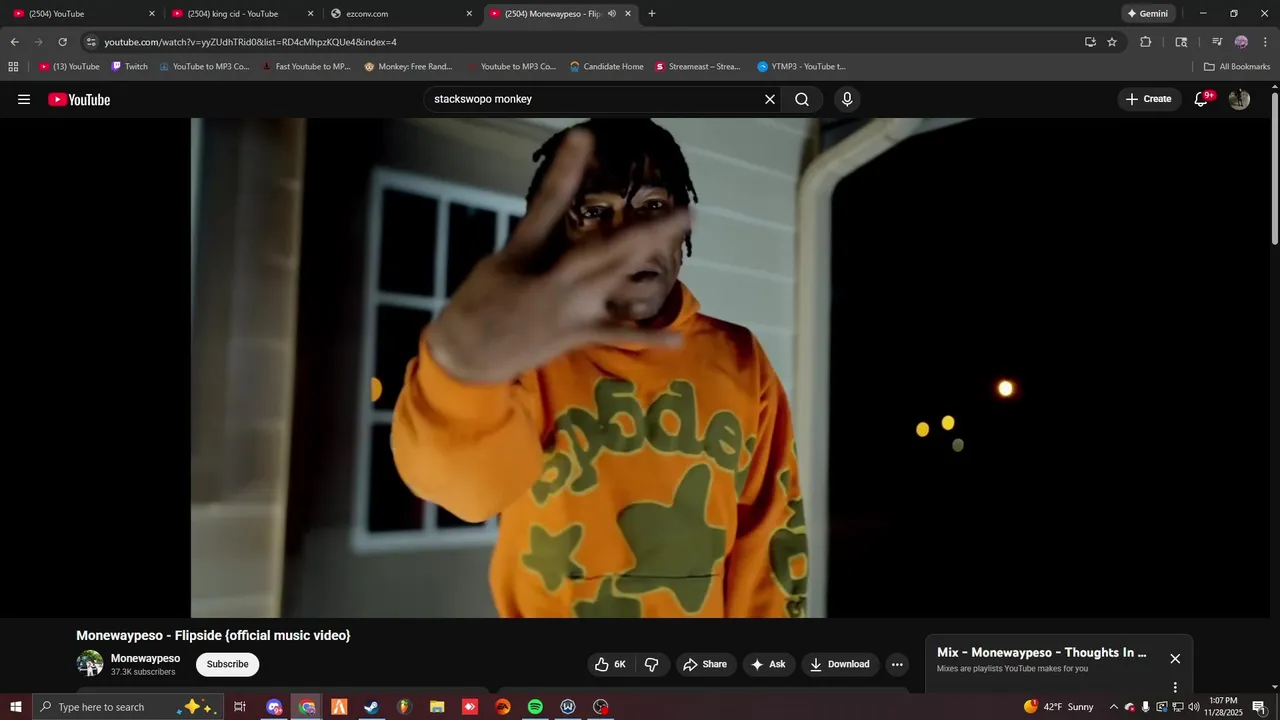Click the Windows taskbar search box
Screen dimensions: 1280x720
coord(127,707)
